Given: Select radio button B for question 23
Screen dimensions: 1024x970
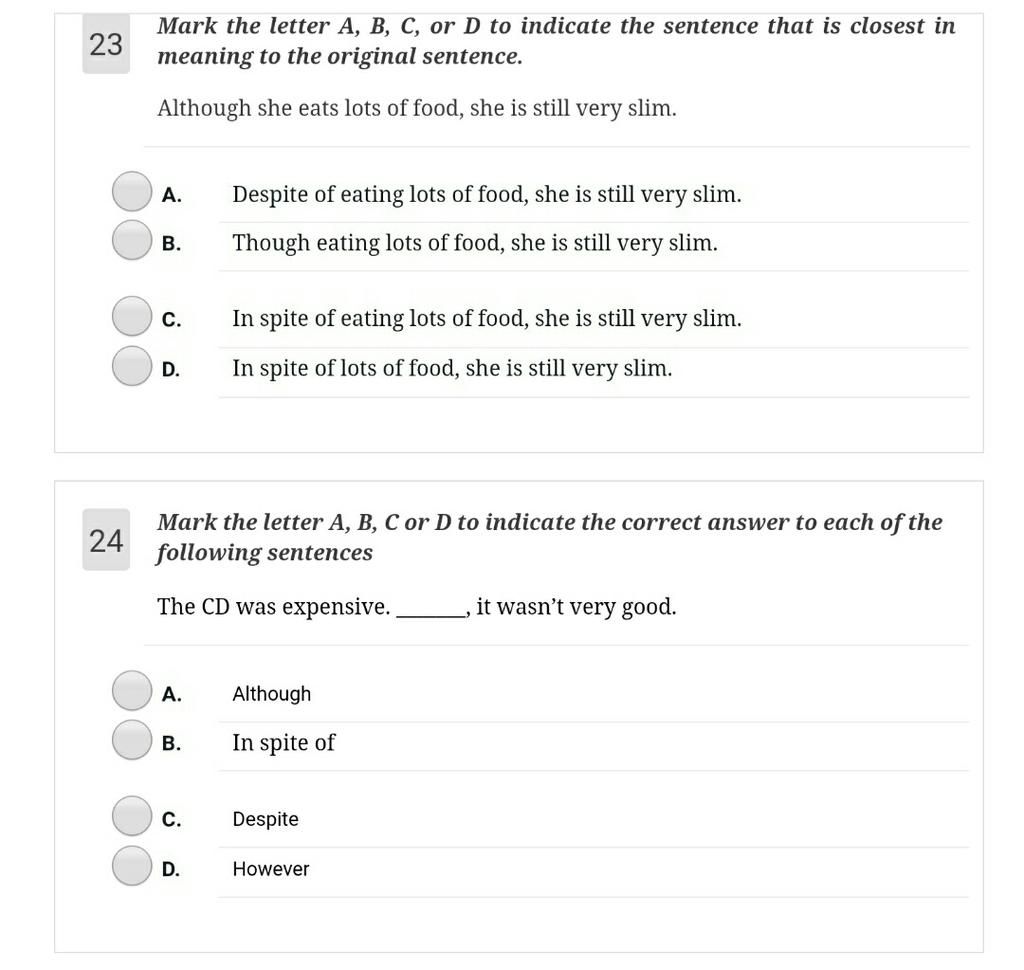Looking at the screenshot, I should coord(132,240).
